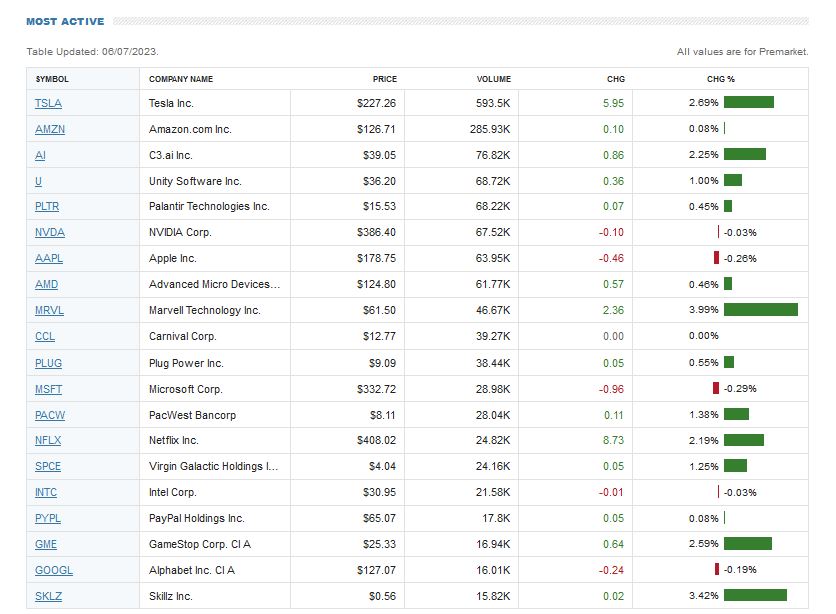The width and height of the screenshot is (836, 614).
Task: Open the NFLX ticker link
Action: (x=48, y=441)
